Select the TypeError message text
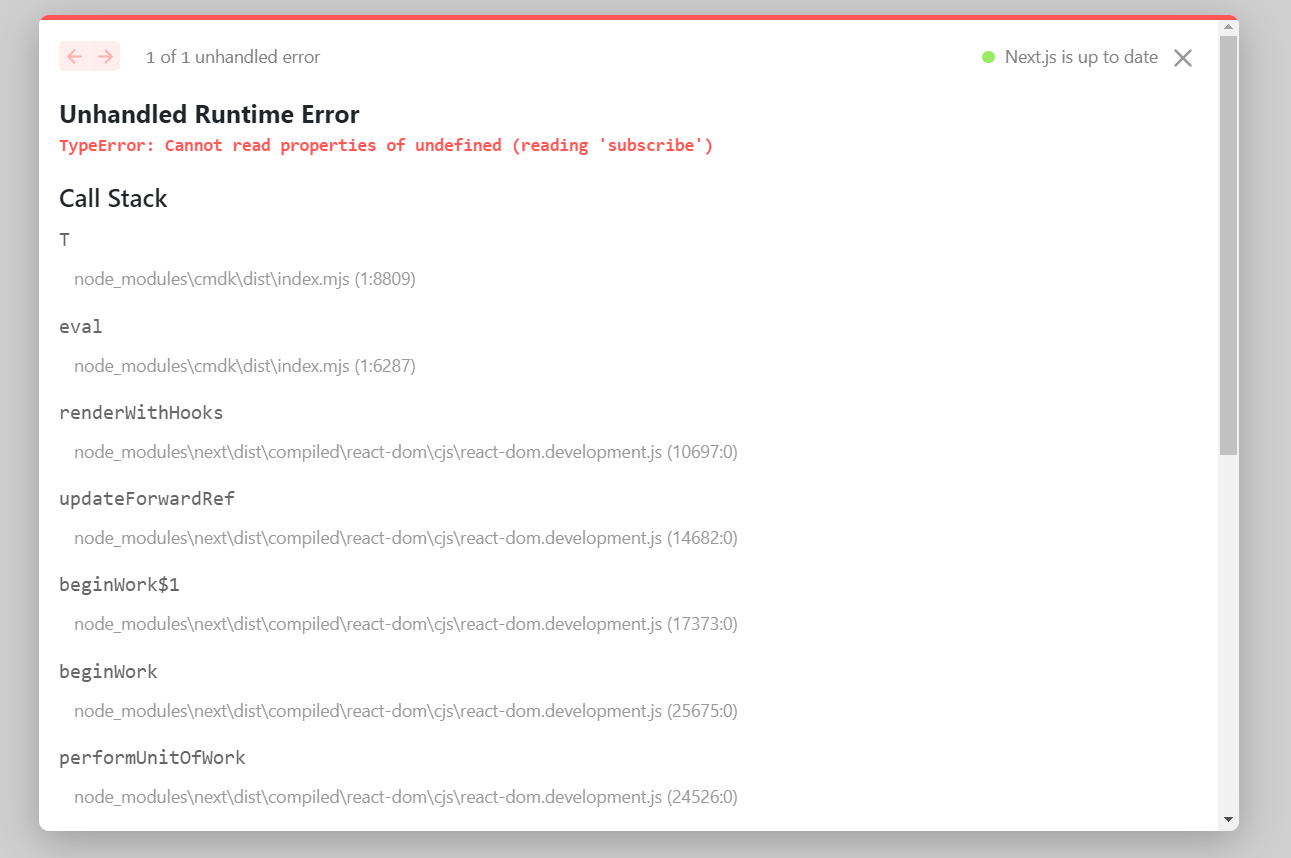This screenshot has width=1291, height=858. (x=386, y=145)
